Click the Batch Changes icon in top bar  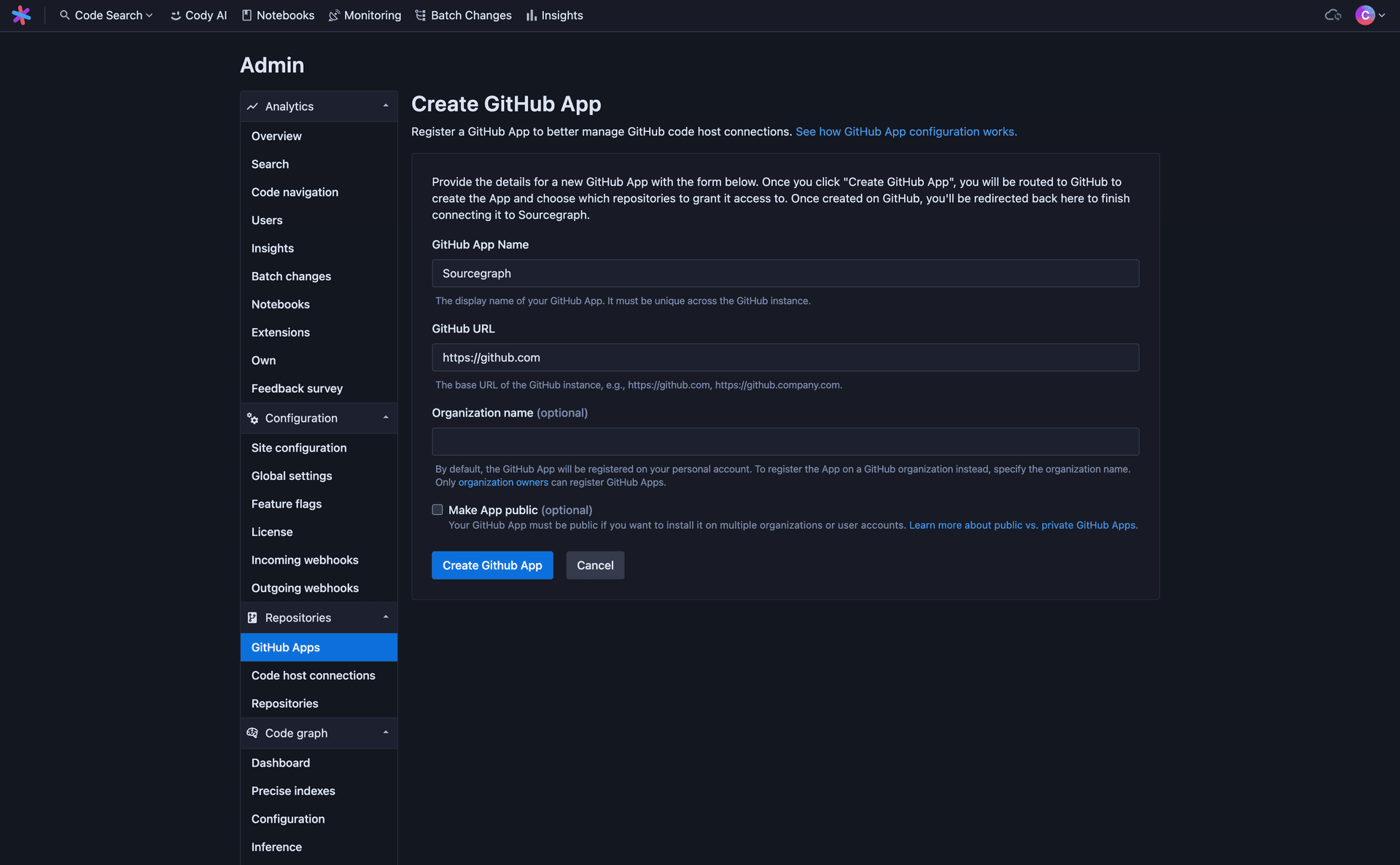tap(421, 15)
